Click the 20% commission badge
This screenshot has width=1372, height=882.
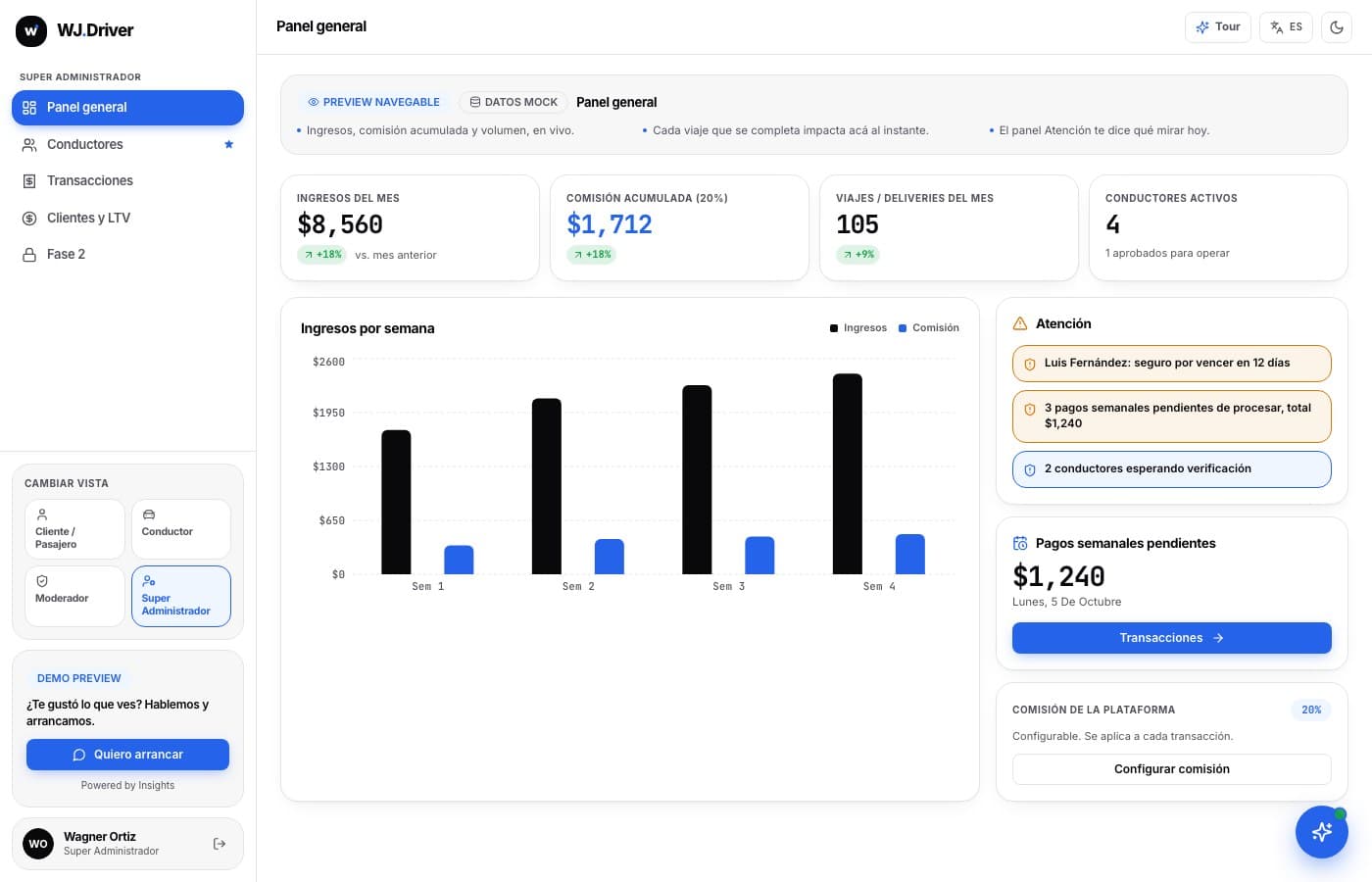pyautogui.click(x=1311, y=710)
